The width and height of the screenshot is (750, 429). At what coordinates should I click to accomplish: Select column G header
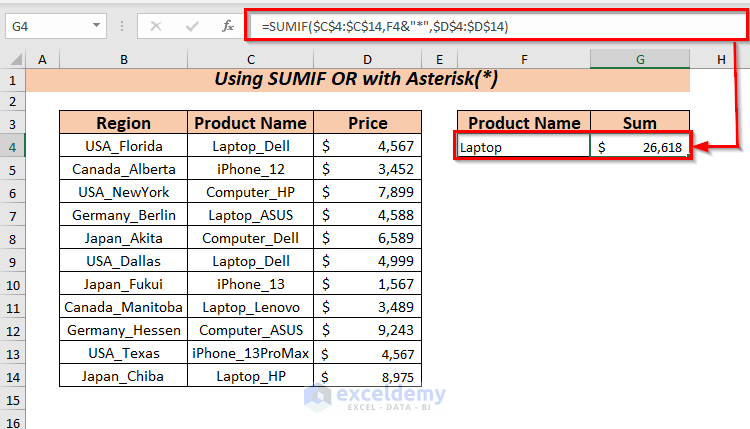(640, 60)
